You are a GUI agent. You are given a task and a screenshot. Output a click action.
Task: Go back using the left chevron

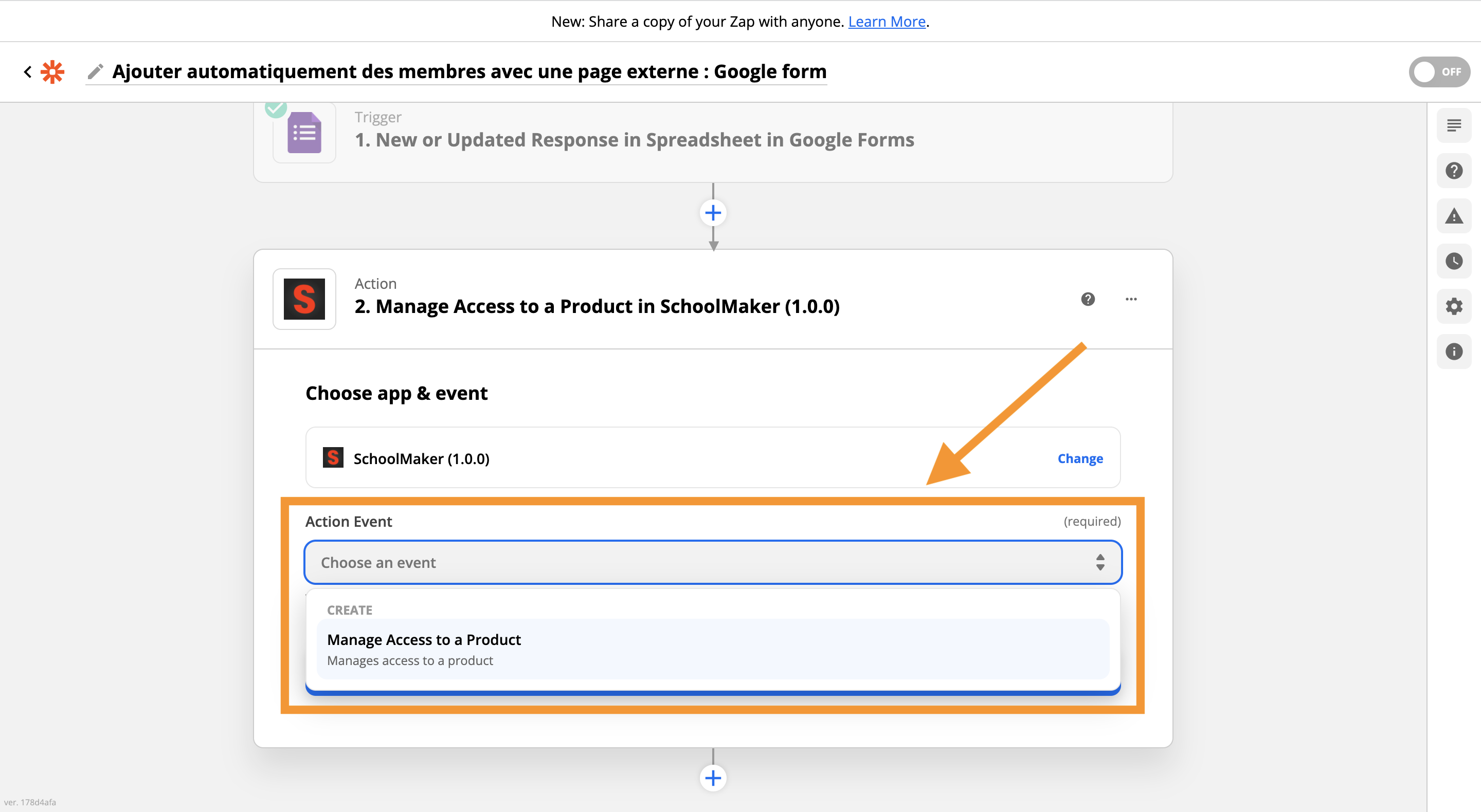click(27, 72)
